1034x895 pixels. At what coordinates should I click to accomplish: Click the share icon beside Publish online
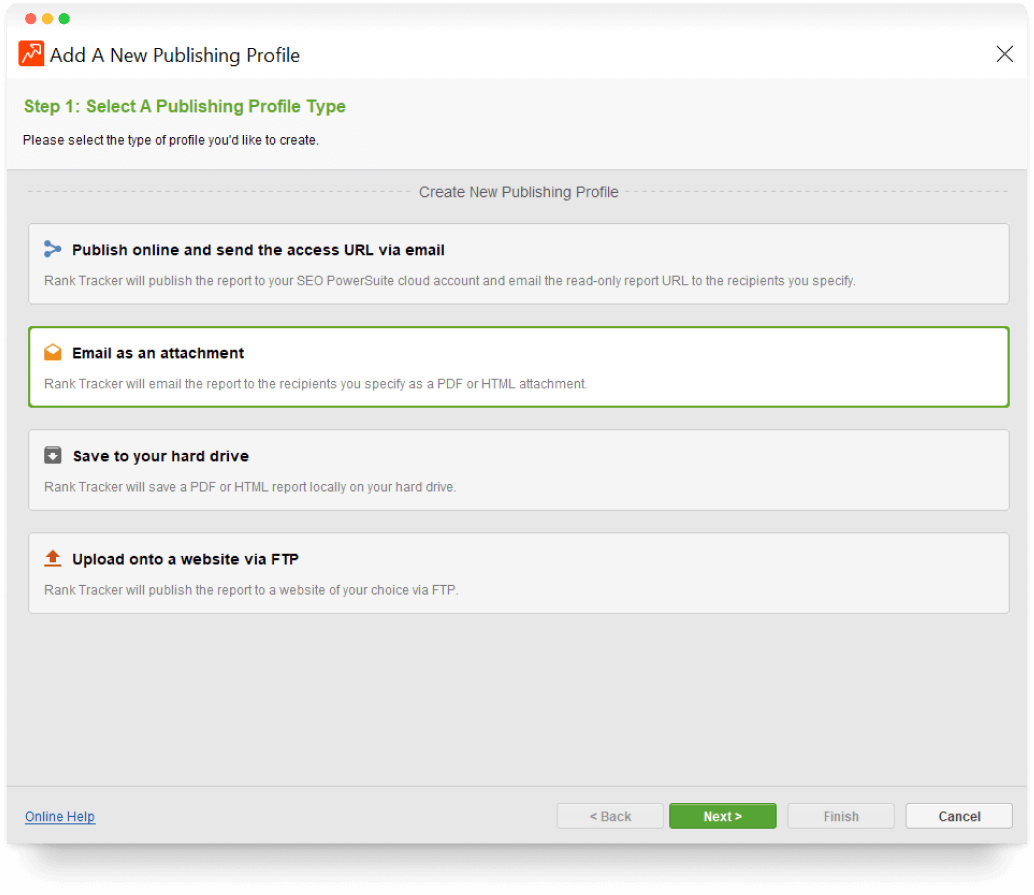tap(53, 249)
